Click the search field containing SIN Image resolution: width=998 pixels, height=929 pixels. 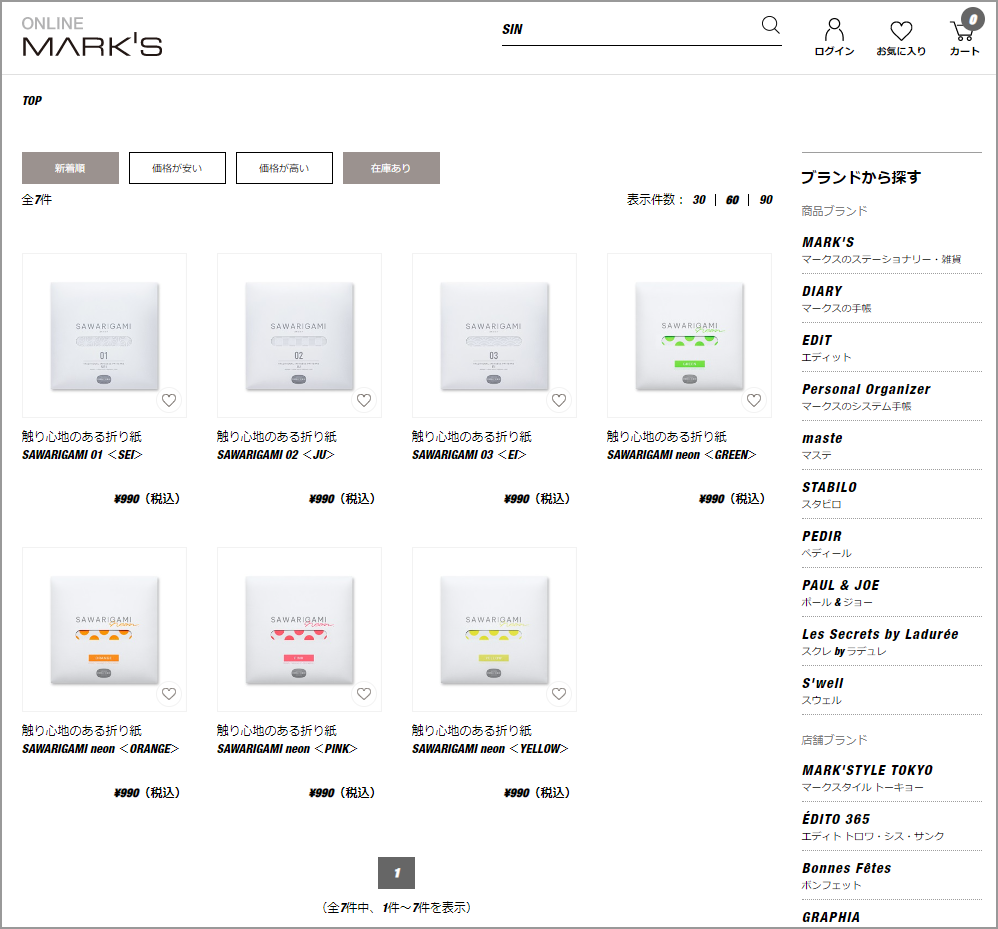pos(630,29)
